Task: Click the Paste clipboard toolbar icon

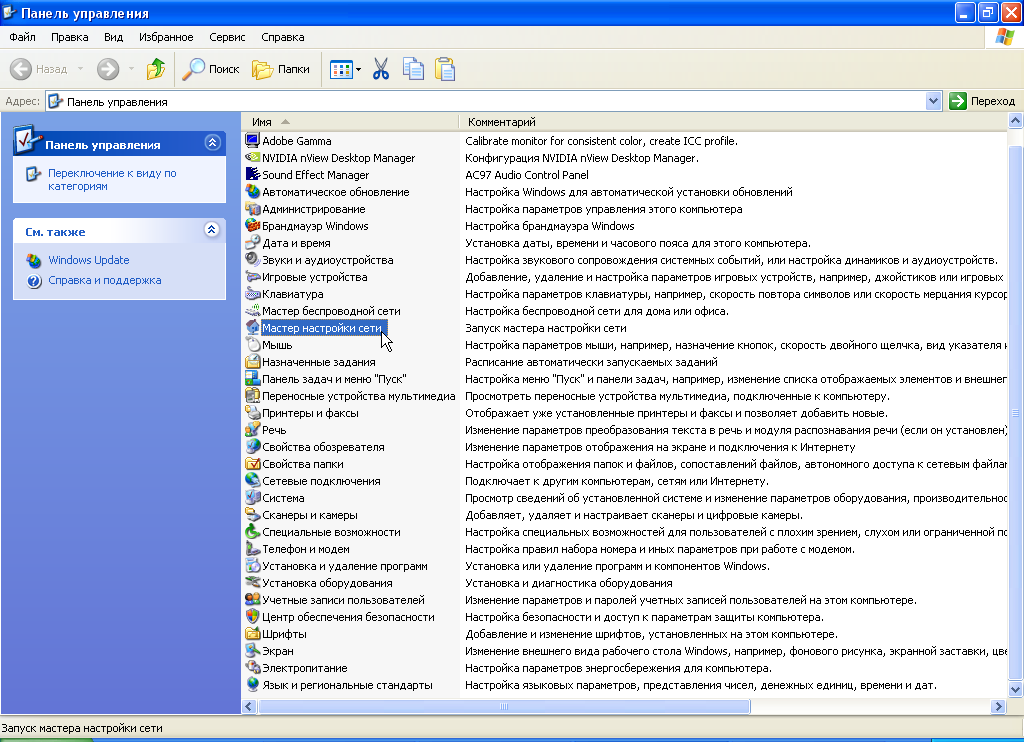Action: click(x=444, y=69)
